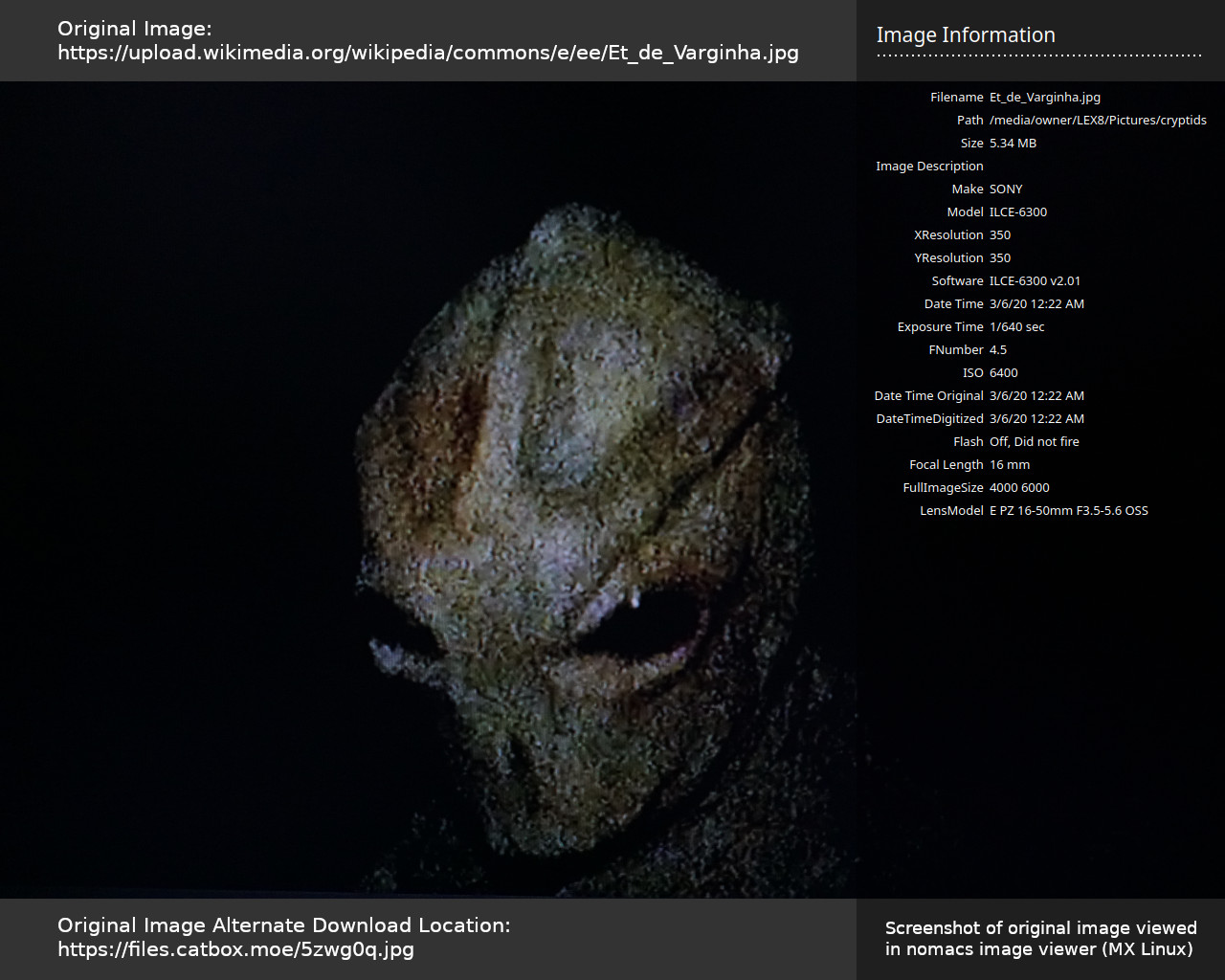Select the date value in the Date Time Original row

point(1037,396)
